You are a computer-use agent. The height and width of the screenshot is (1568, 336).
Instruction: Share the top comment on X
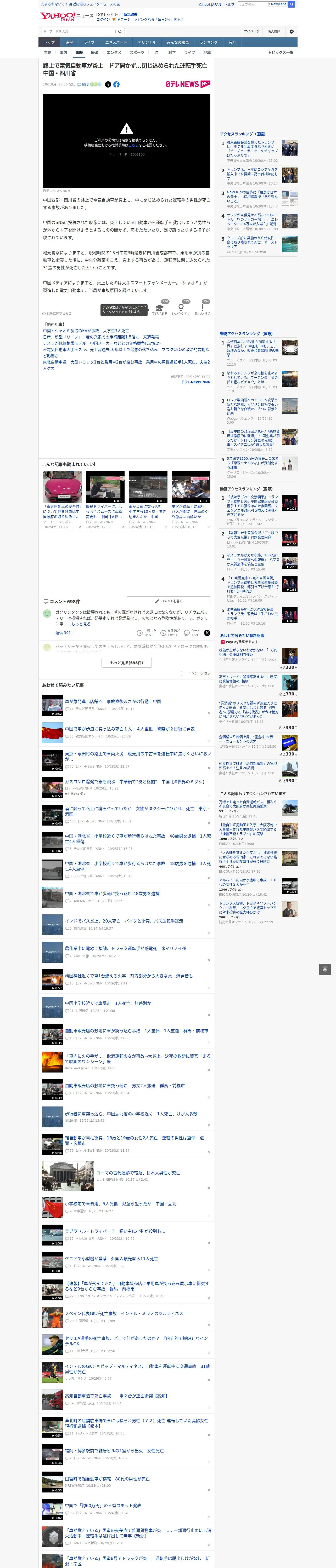pos(207,633)
